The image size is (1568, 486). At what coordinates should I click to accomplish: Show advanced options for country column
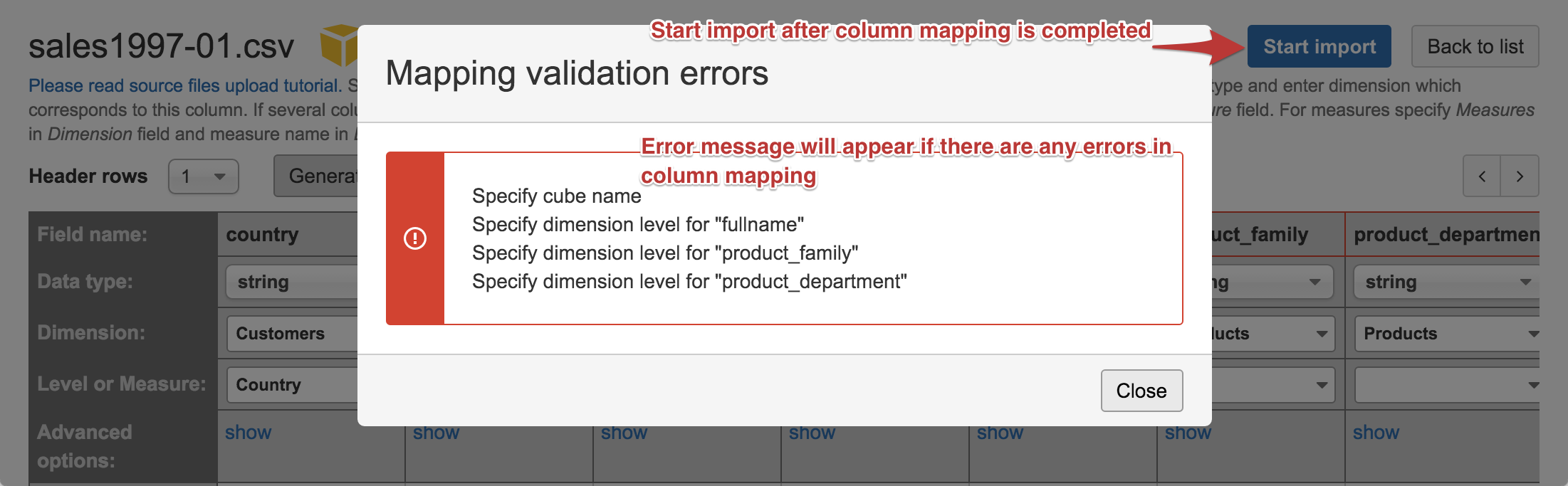(x=248, y=433)
